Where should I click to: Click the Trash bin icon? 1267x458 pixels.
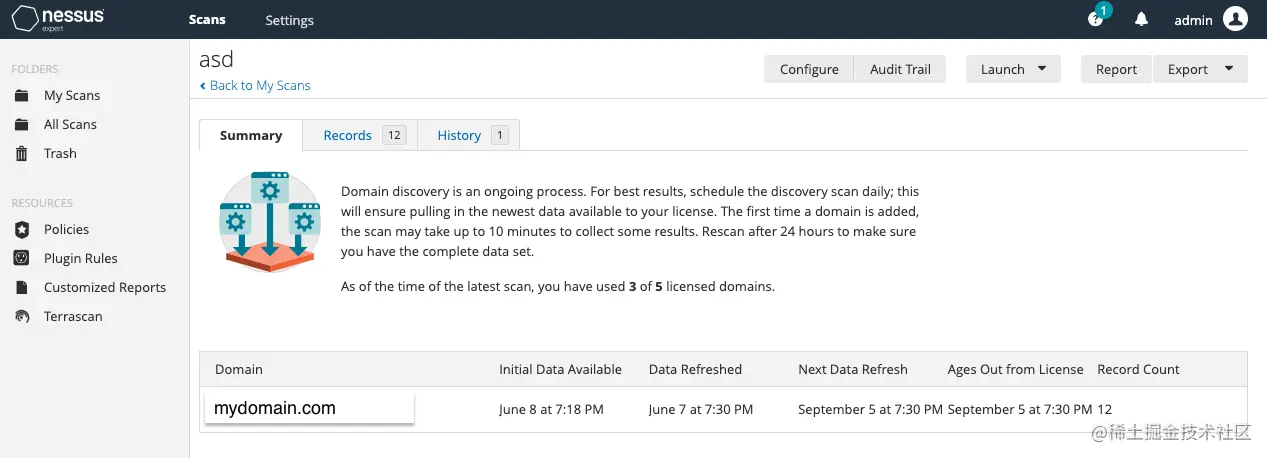coord(21,154)
